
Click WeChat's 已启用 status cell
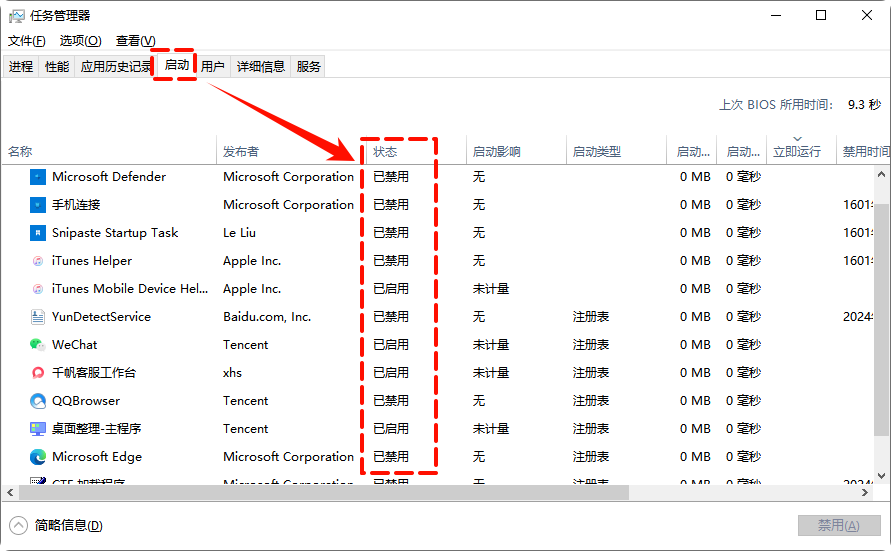pyautogui.click(x=391, y=345)
